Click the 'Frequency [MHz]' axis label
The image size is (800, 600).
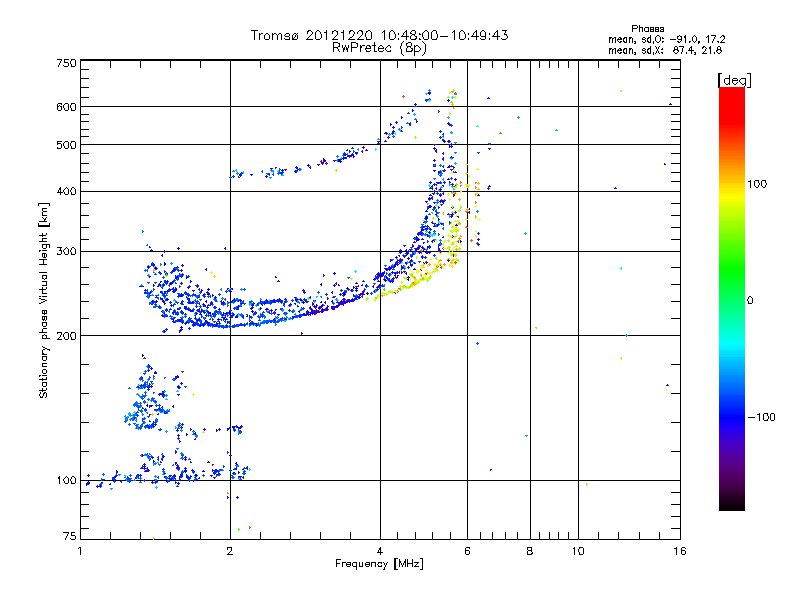tap(379, 564)
